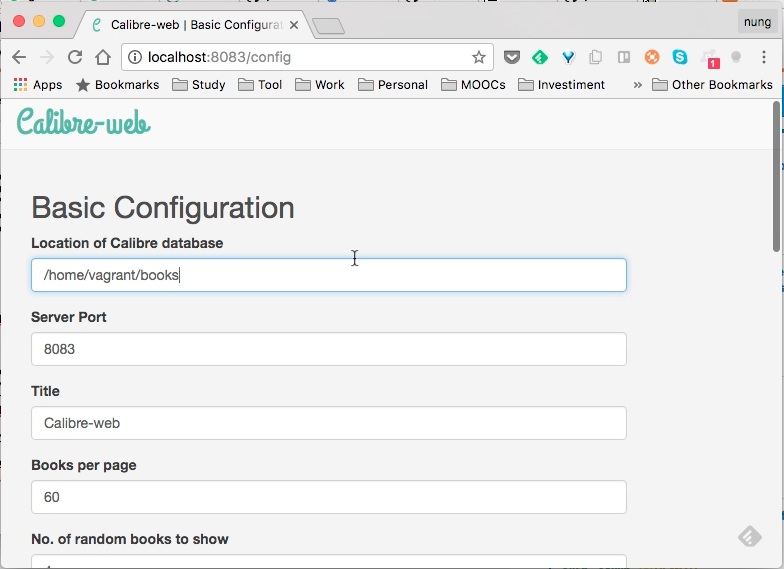784x569 pixels.
Task: Click the browser forward arrow
Action: click(x=47, y=57)
